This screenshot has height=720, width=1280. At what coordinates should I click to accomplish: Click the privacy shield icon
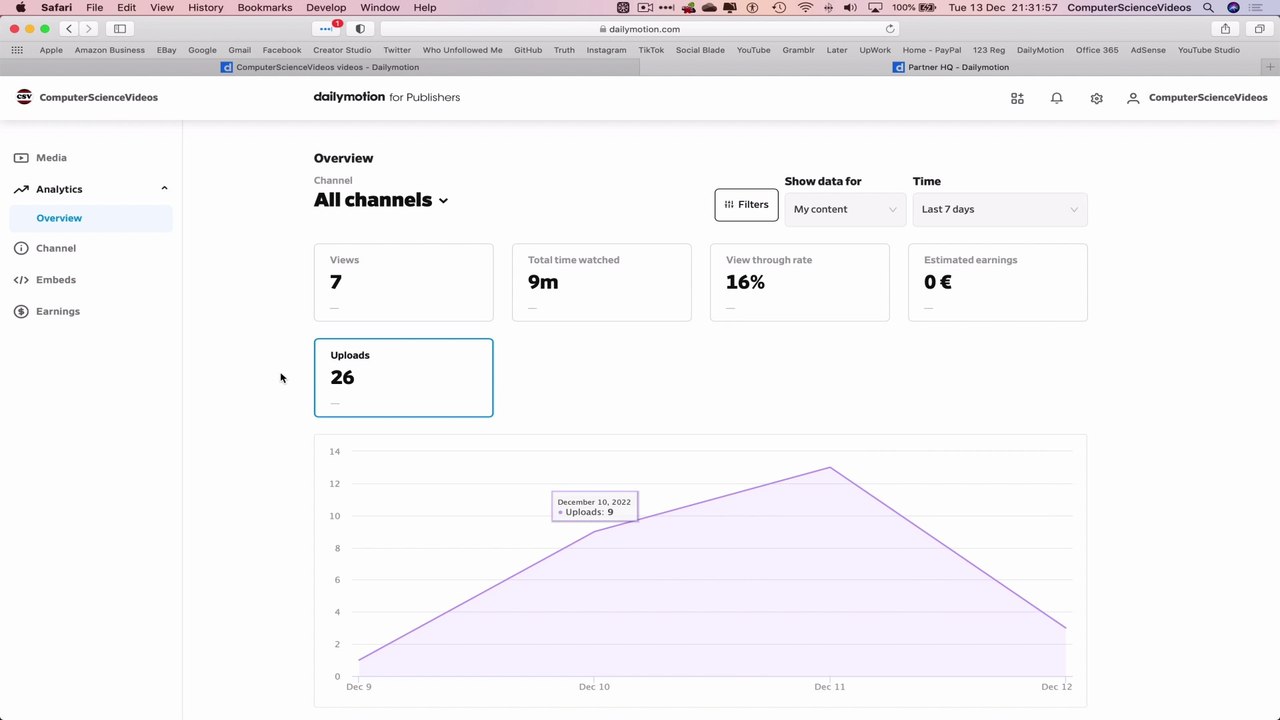360,29
